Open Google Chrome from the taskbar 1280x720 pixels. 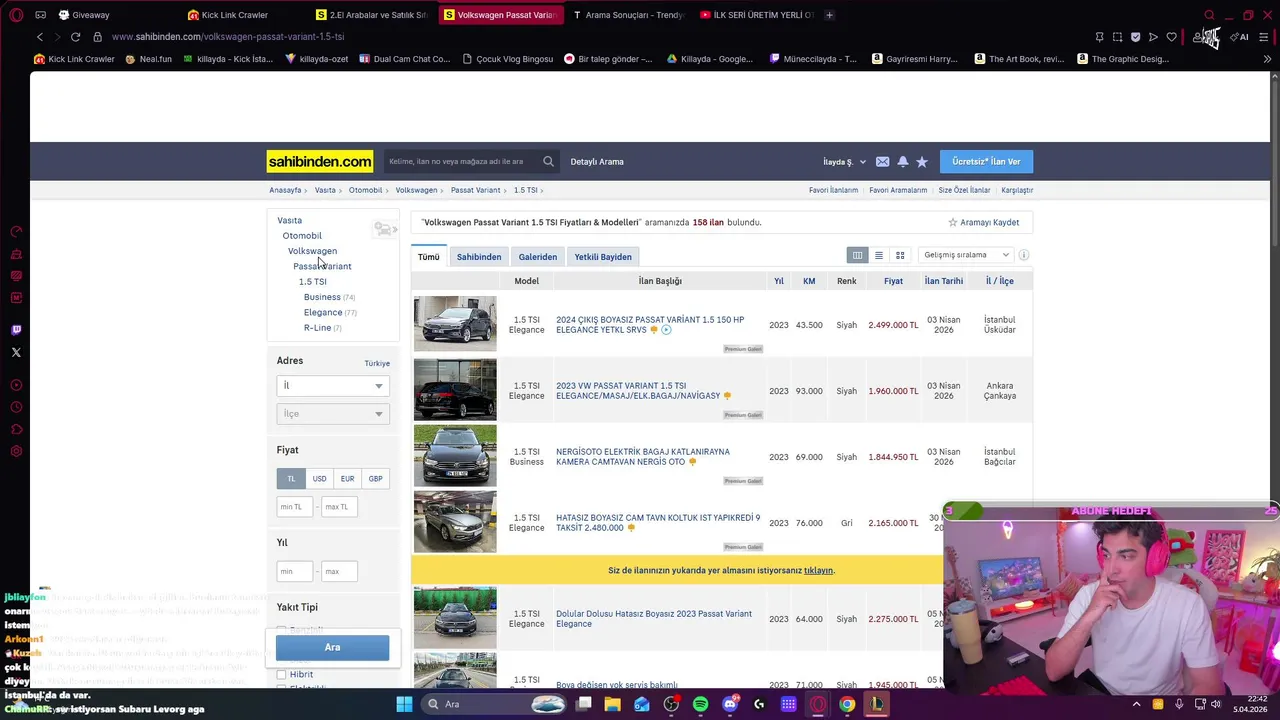847,704
